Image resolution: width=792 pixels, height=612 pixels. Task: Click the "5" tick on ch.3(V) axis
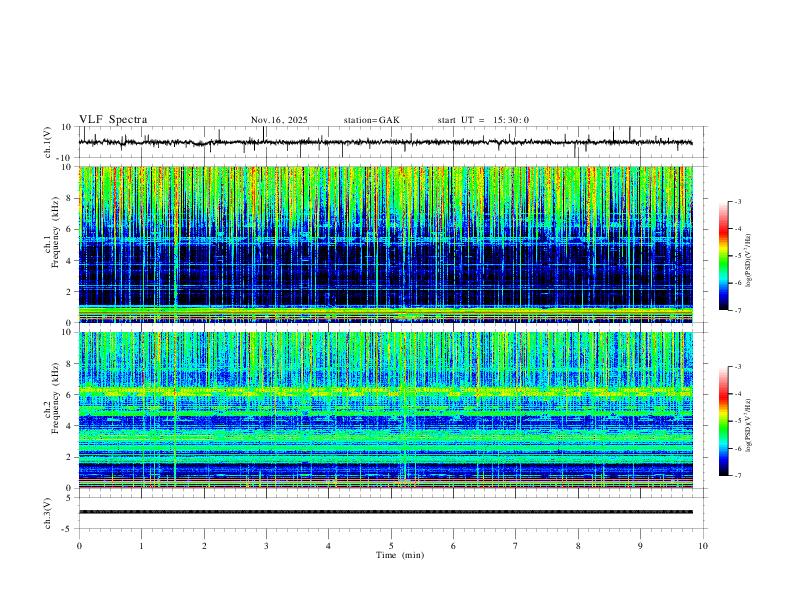coord(70,498)
